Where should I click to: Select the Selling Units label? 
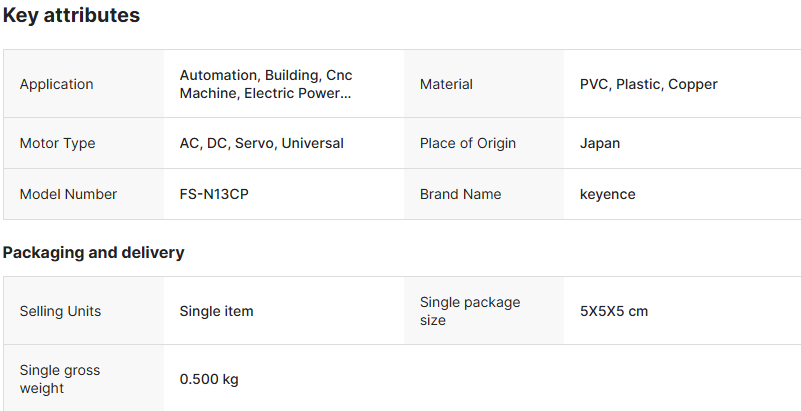(61, 311)
